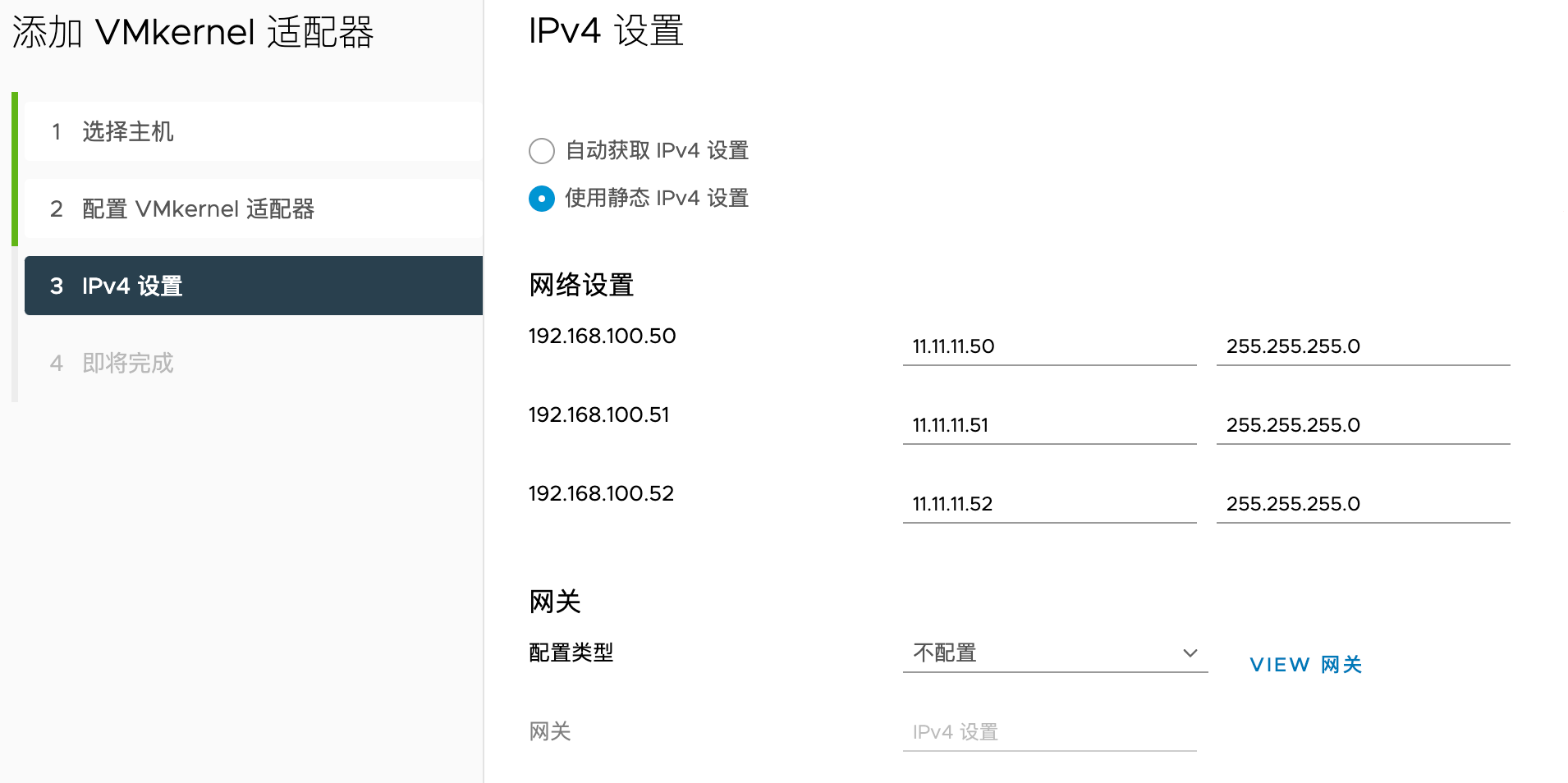Select static IPv4 settings radio button
Screen dimensions: 1568x783
(x=542, y=199)
